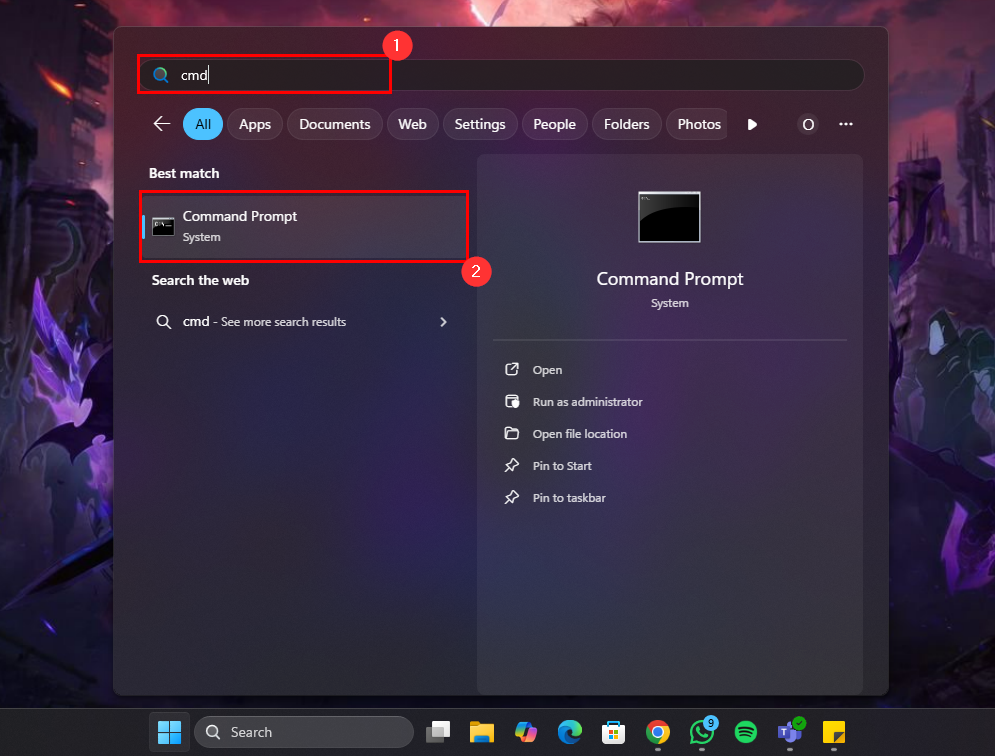Switch to the Apps filter tab
995x756 pixels.
pos(255,124)
